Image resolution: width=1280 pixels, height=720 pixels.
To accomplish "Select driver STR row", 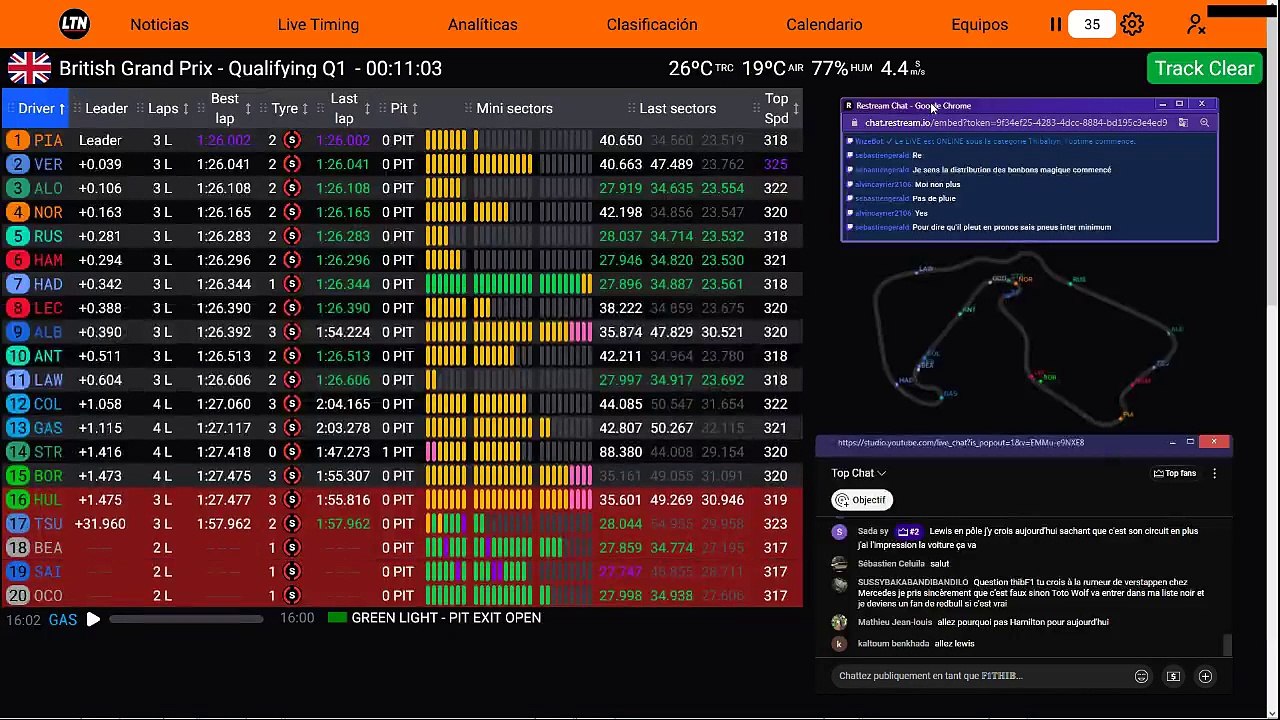I will pos(402,452).
